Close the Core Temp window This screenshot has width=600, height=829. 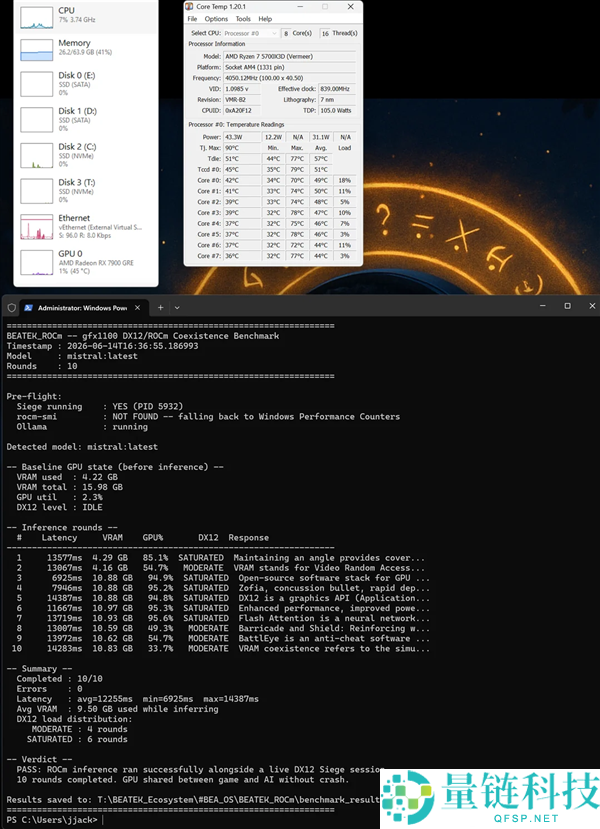click(350, 7)
